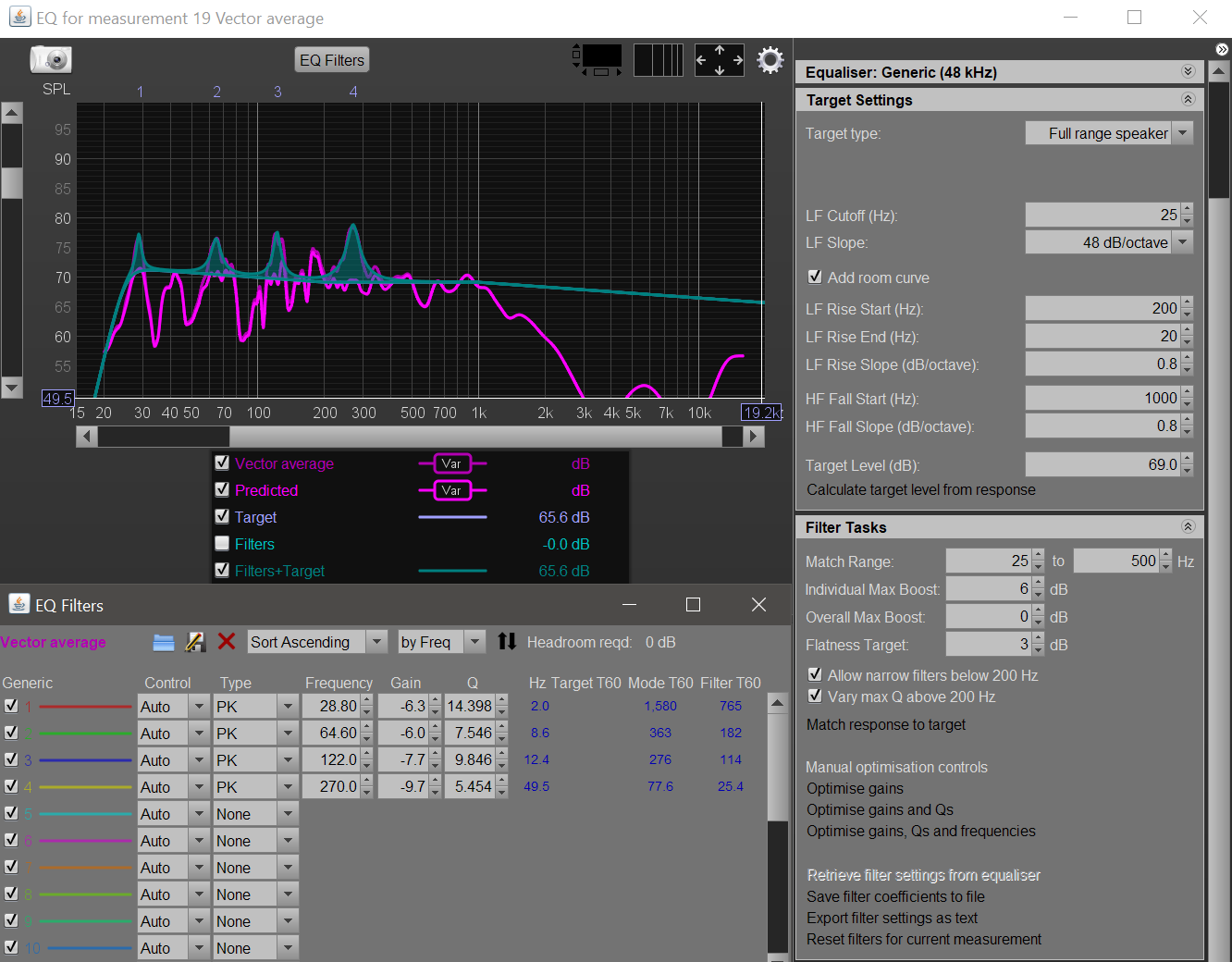
Task: Toggle Predicted trace checkbox
Action: tap(222, 489)
